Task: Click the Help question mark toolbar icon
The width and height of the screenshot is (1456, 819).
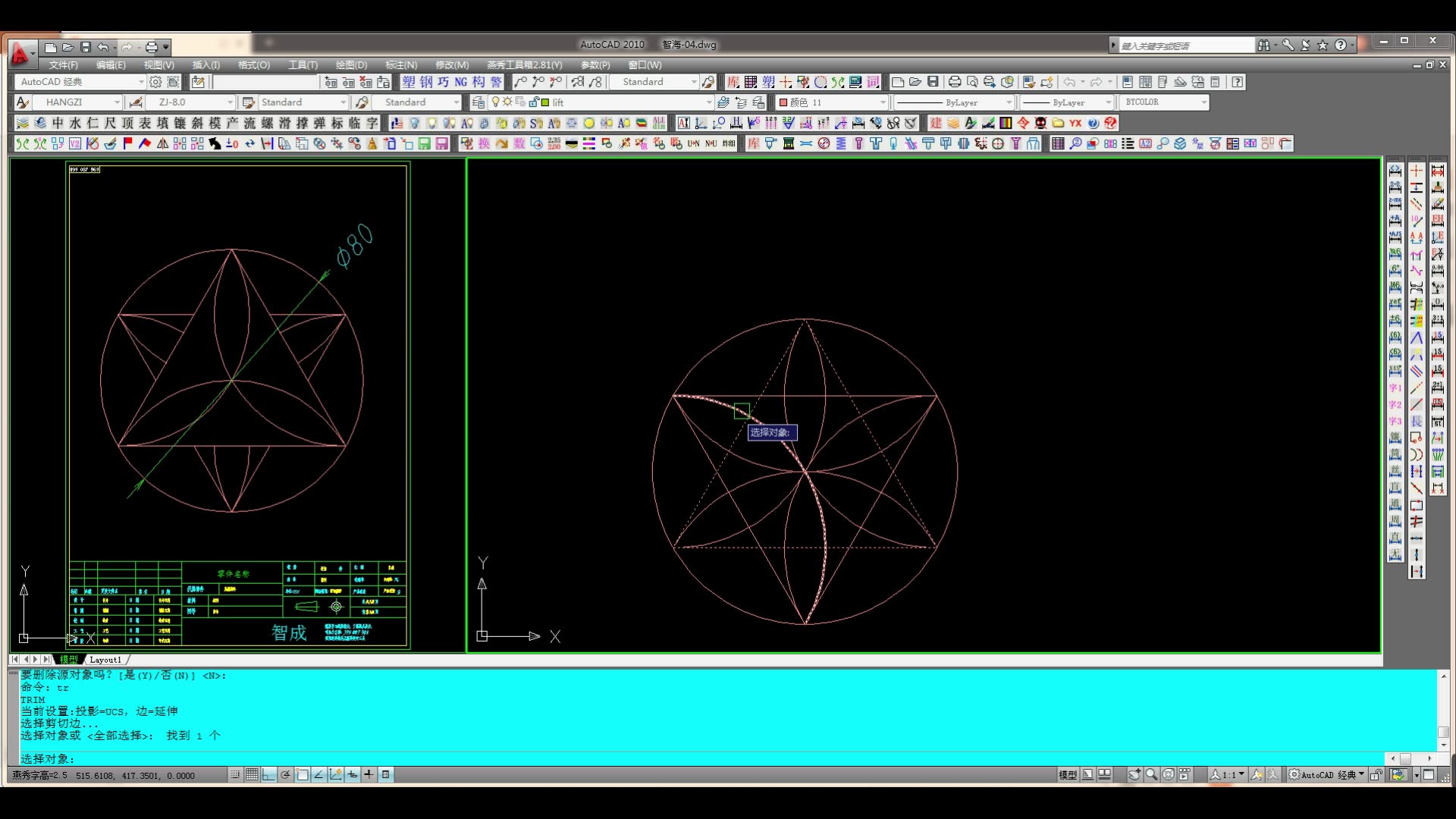Action: [1238, 82]
